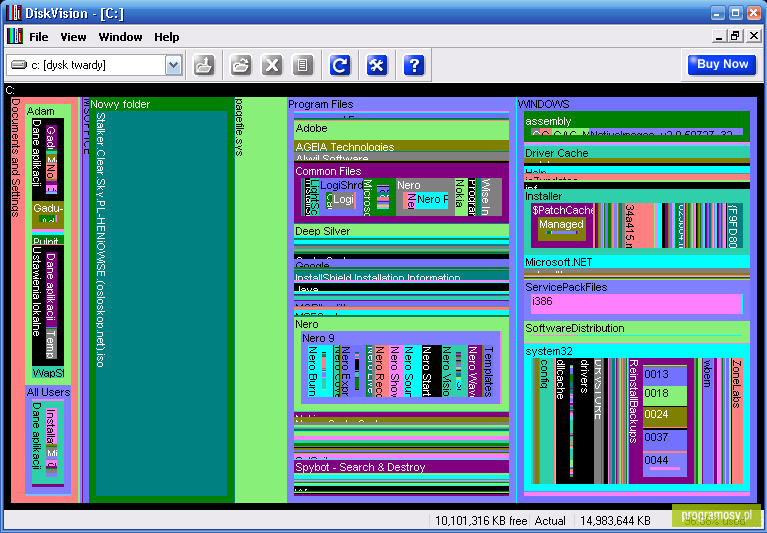
Task: Select the 0018 backup block
Action: 664,395
